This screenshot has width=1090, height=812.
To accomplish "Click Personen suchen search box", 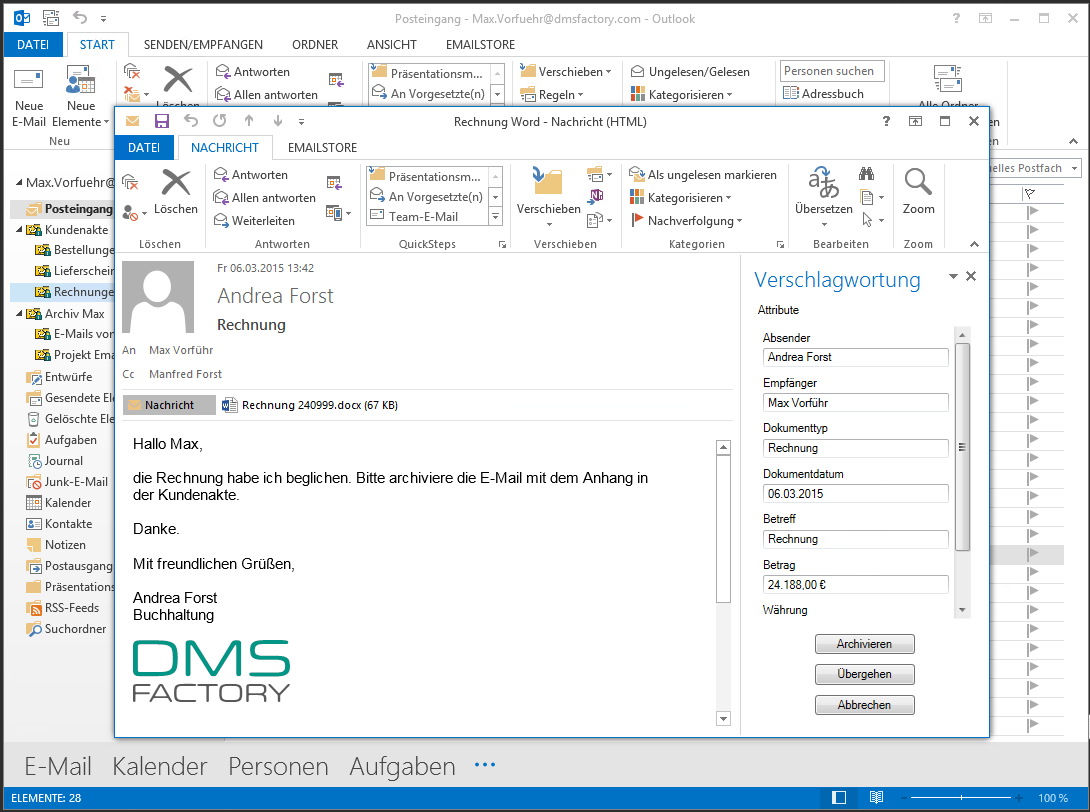I will (x=832, y=70).
